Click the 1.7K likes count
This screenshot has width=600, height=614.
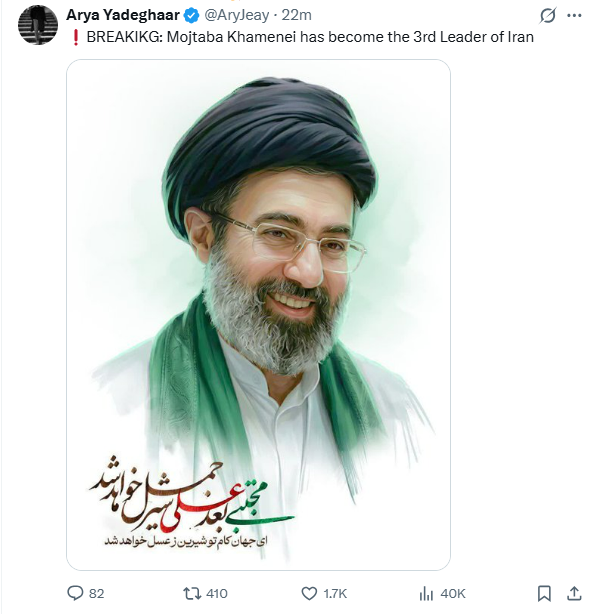tap(335, 594)
